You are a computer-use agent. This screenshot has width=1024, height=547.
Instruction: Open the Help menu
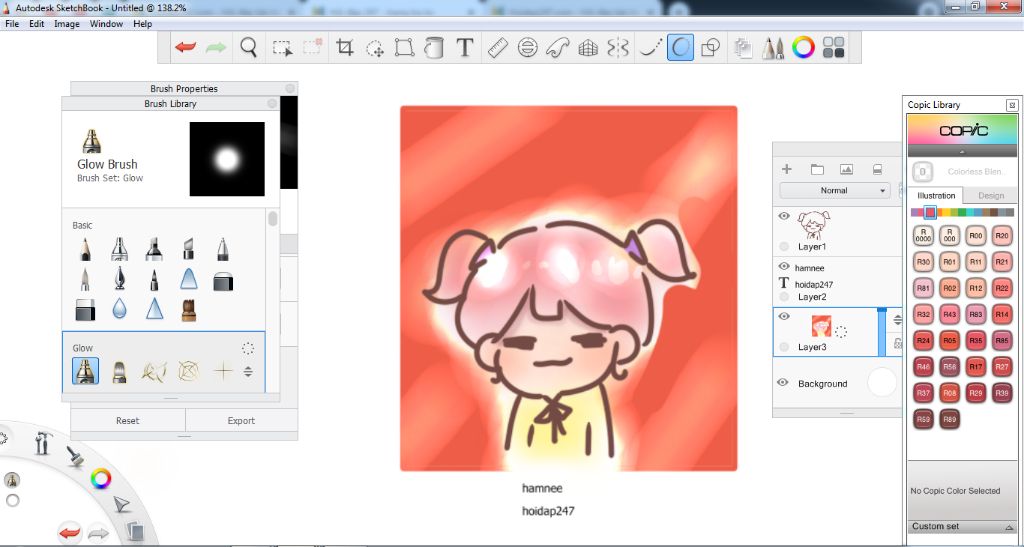pos(142,23)
